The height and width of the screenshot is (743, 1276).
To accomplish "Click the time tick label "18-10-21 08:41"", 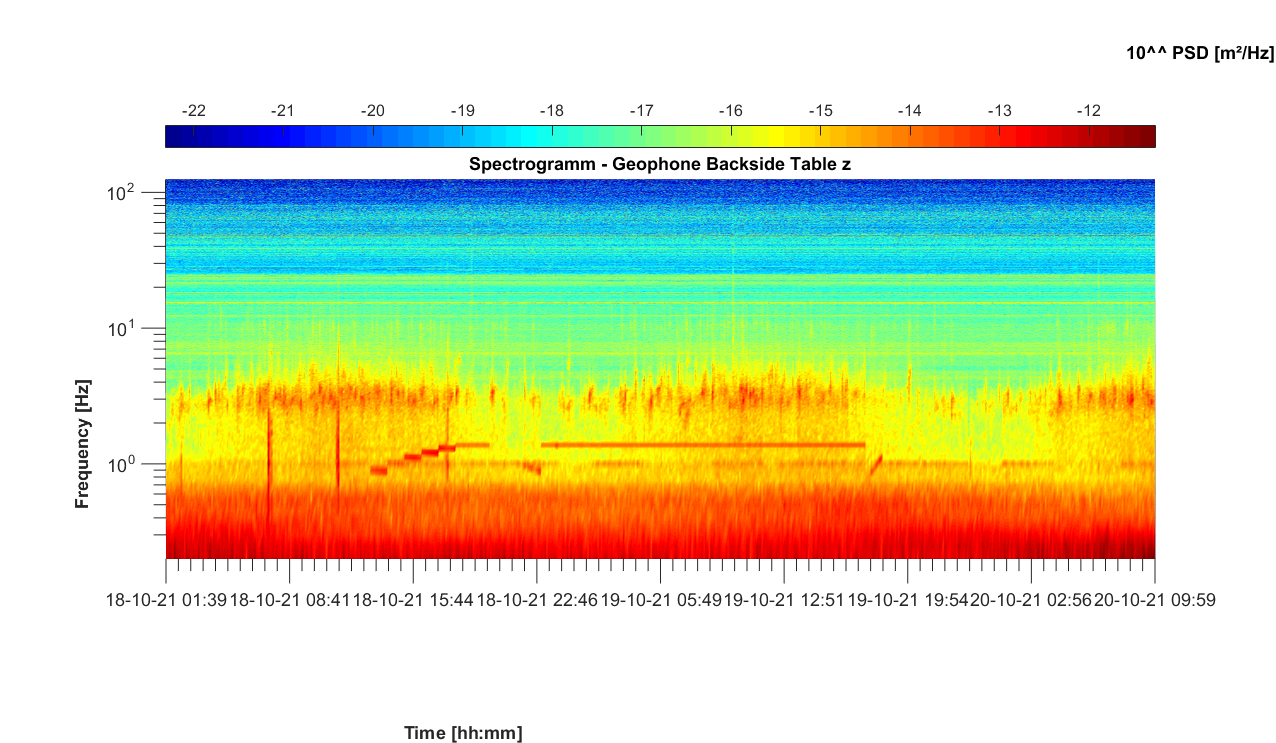I will pyautogui.click(x=290, y=600).
